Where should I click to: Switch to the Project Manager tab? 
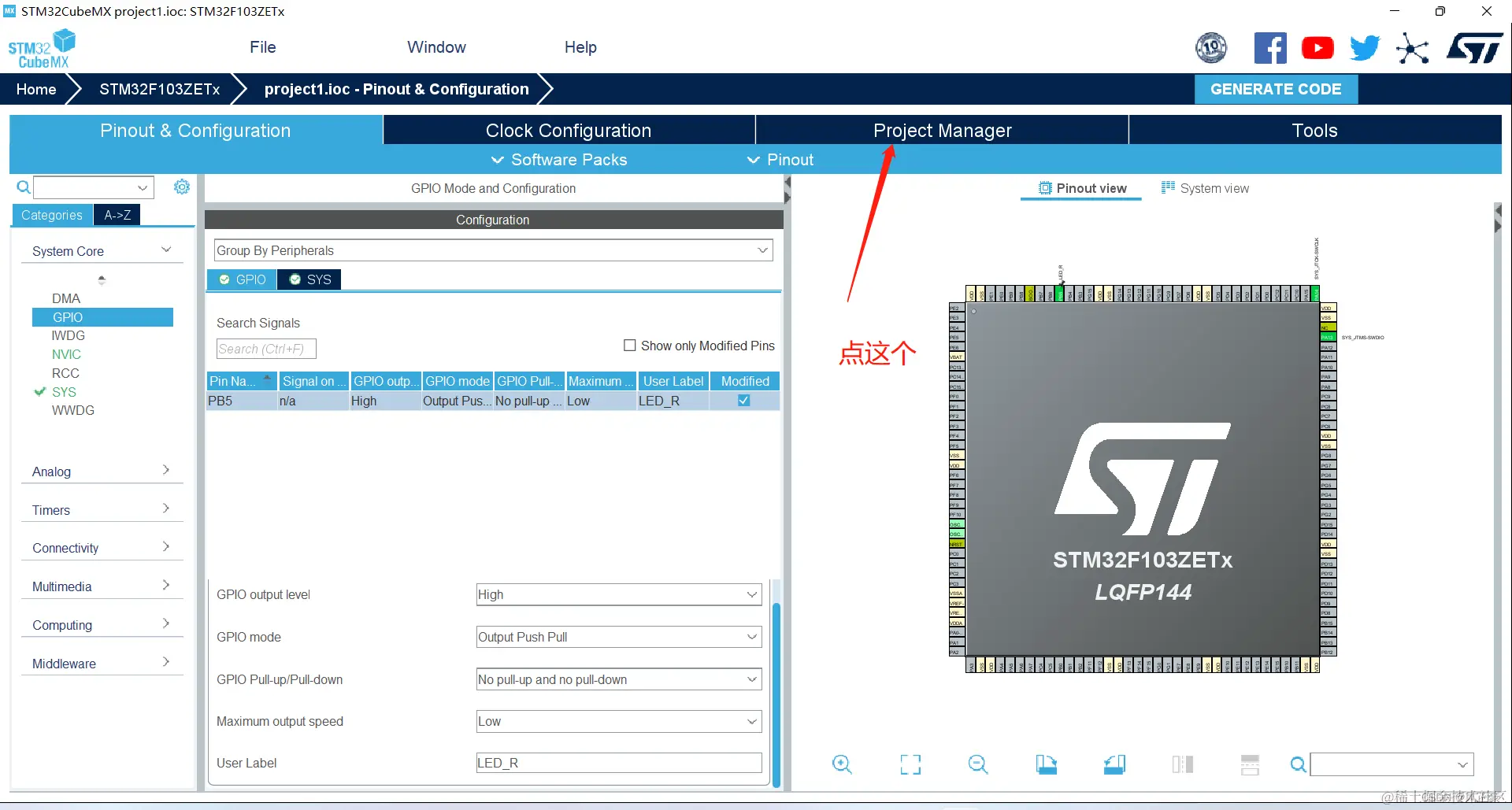pyautogui.click(x=942, y=131)
